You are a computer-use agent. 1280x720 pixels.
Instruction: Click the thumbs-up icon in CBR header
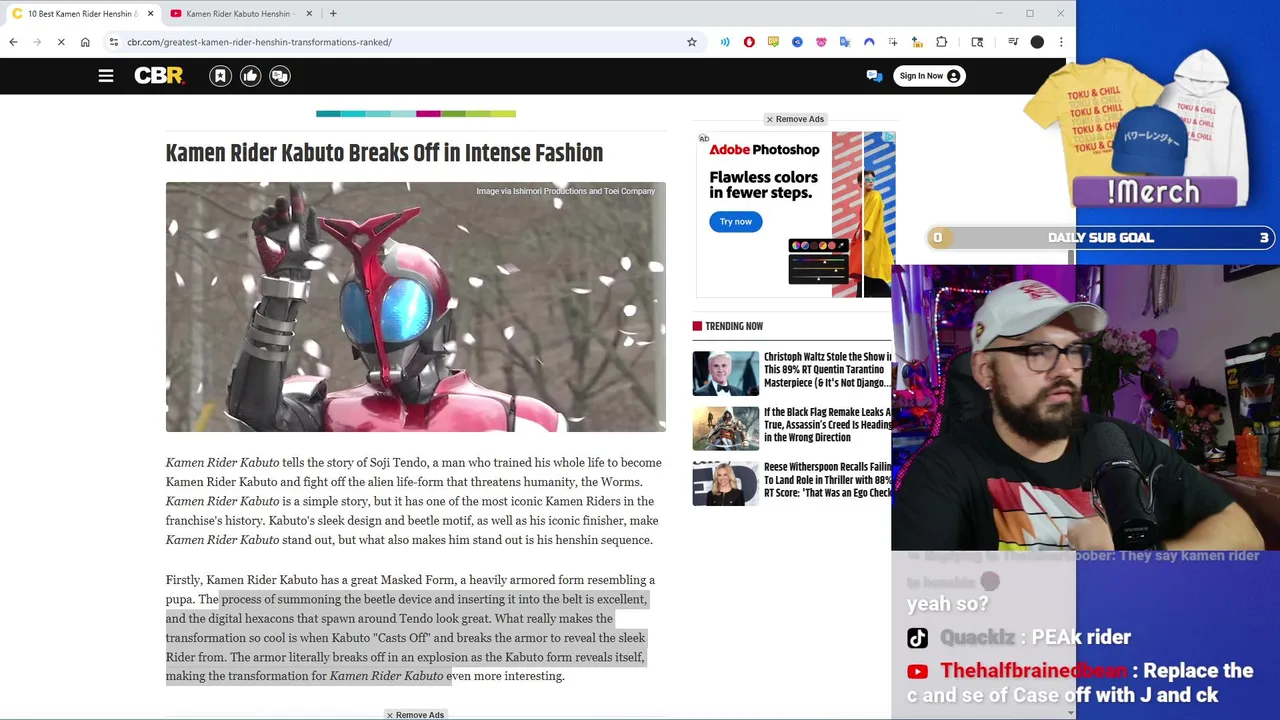[x=250, y=76]
